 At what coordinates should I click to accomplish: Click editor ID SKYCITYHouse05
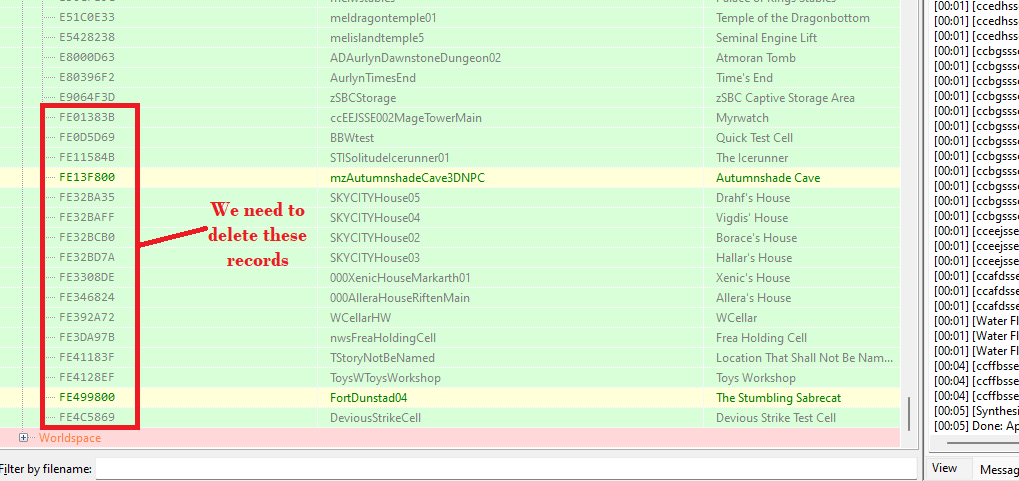click(x=375, y=198)
